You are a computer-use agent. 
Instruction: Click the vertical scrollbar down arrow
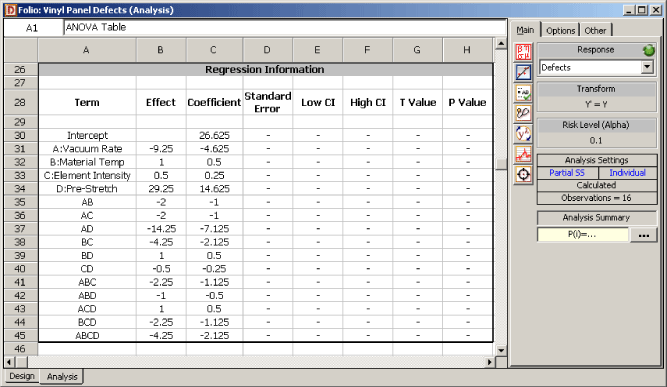click(501, 350)
